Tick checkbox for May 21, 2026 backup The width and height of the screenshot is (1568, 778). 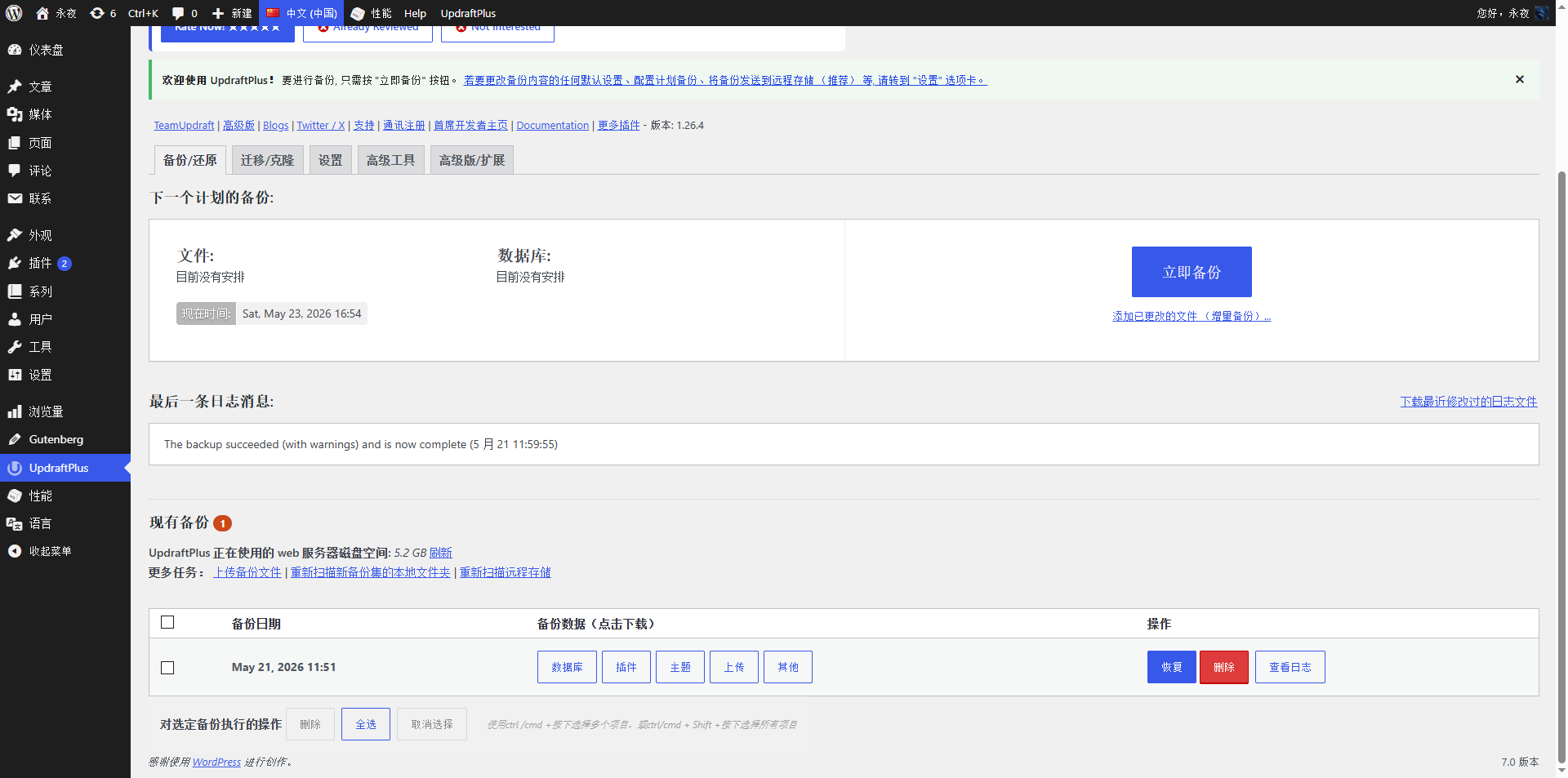click(x=167, y=668)
